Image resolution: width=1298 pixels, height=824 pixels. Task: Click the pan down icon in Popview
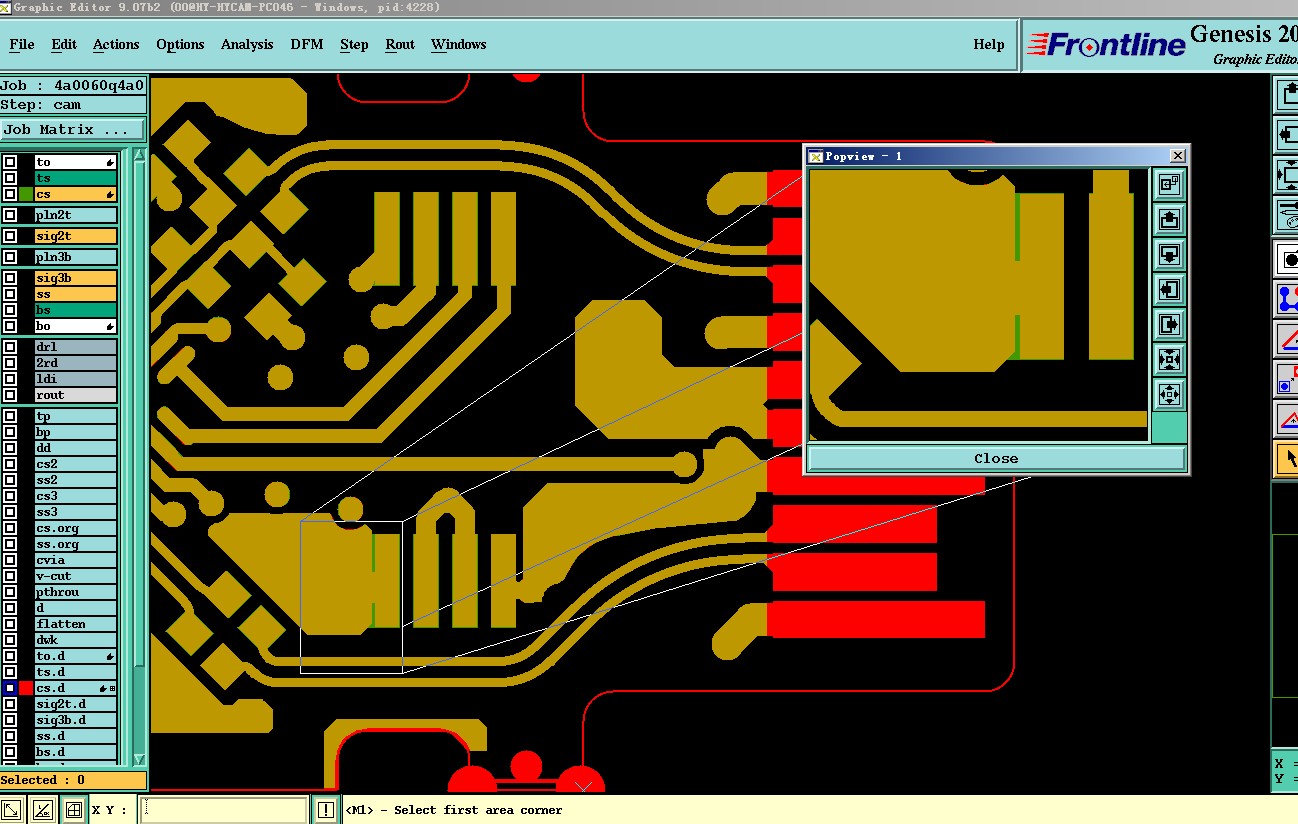pos(1169,255)
